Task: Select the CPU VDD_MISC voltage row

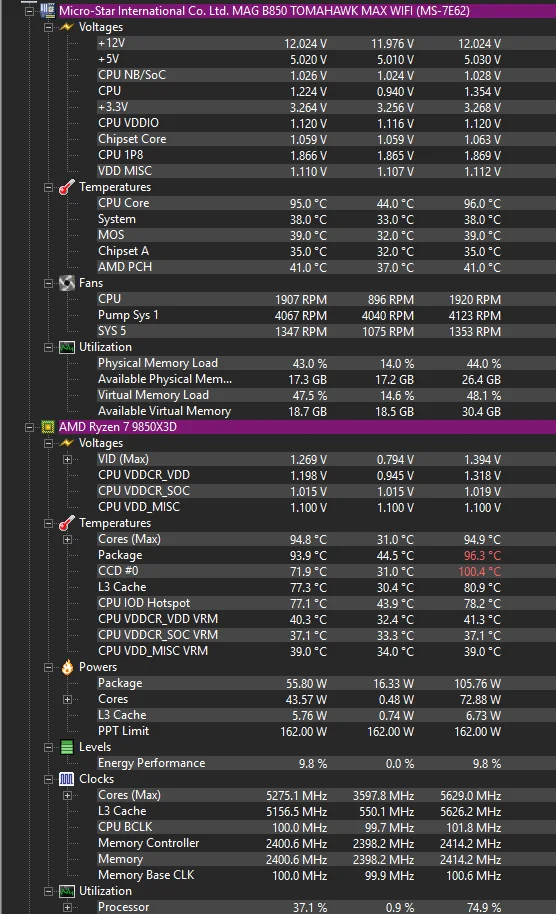Action: click(x=326, y=507)
